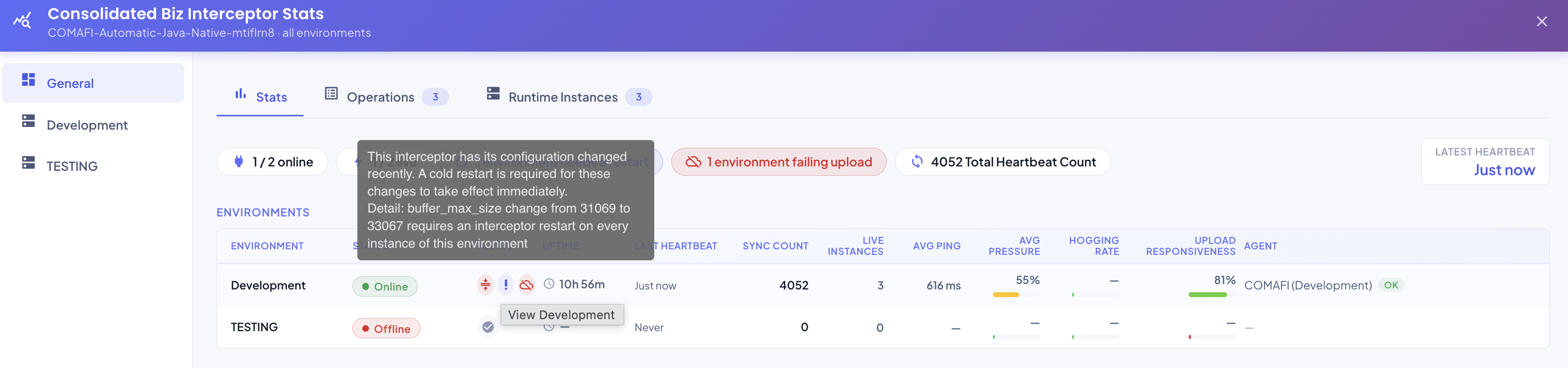1568x368 pixels.
Task: Click the server icon beside Development
Action: tap(29, 121)
